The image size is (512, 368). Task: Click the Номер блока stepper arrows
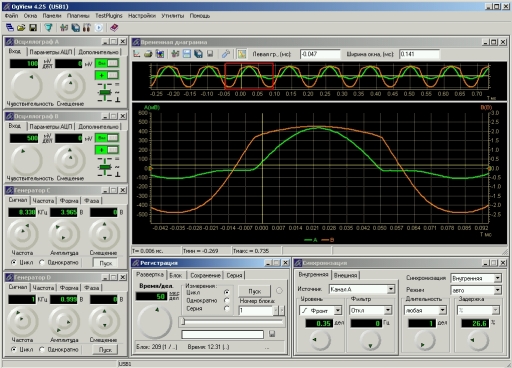coord(278,310)
